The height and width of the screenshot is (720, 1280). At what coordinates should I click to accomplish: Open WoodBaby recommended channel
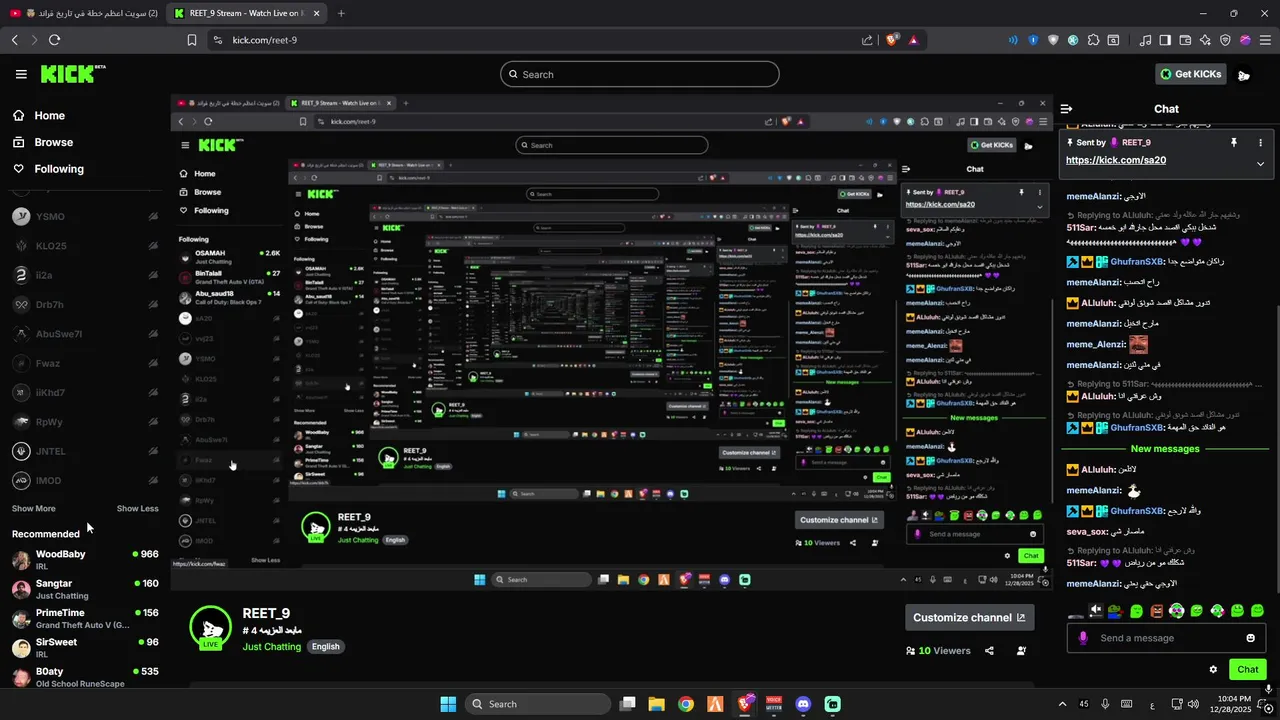tap(84, 559)
